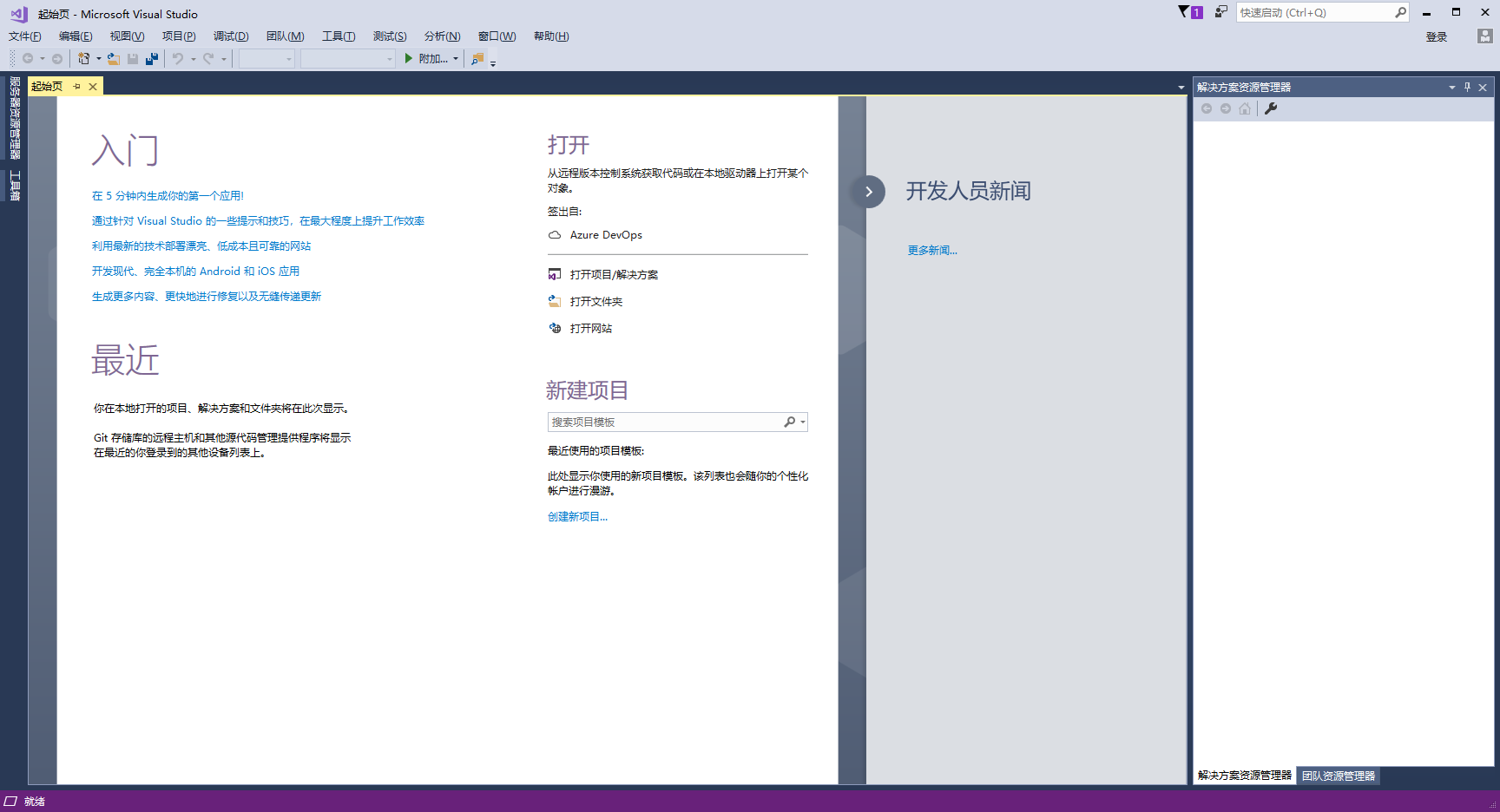
Task: Click 创建新项目... link
Action: point(577,517)
